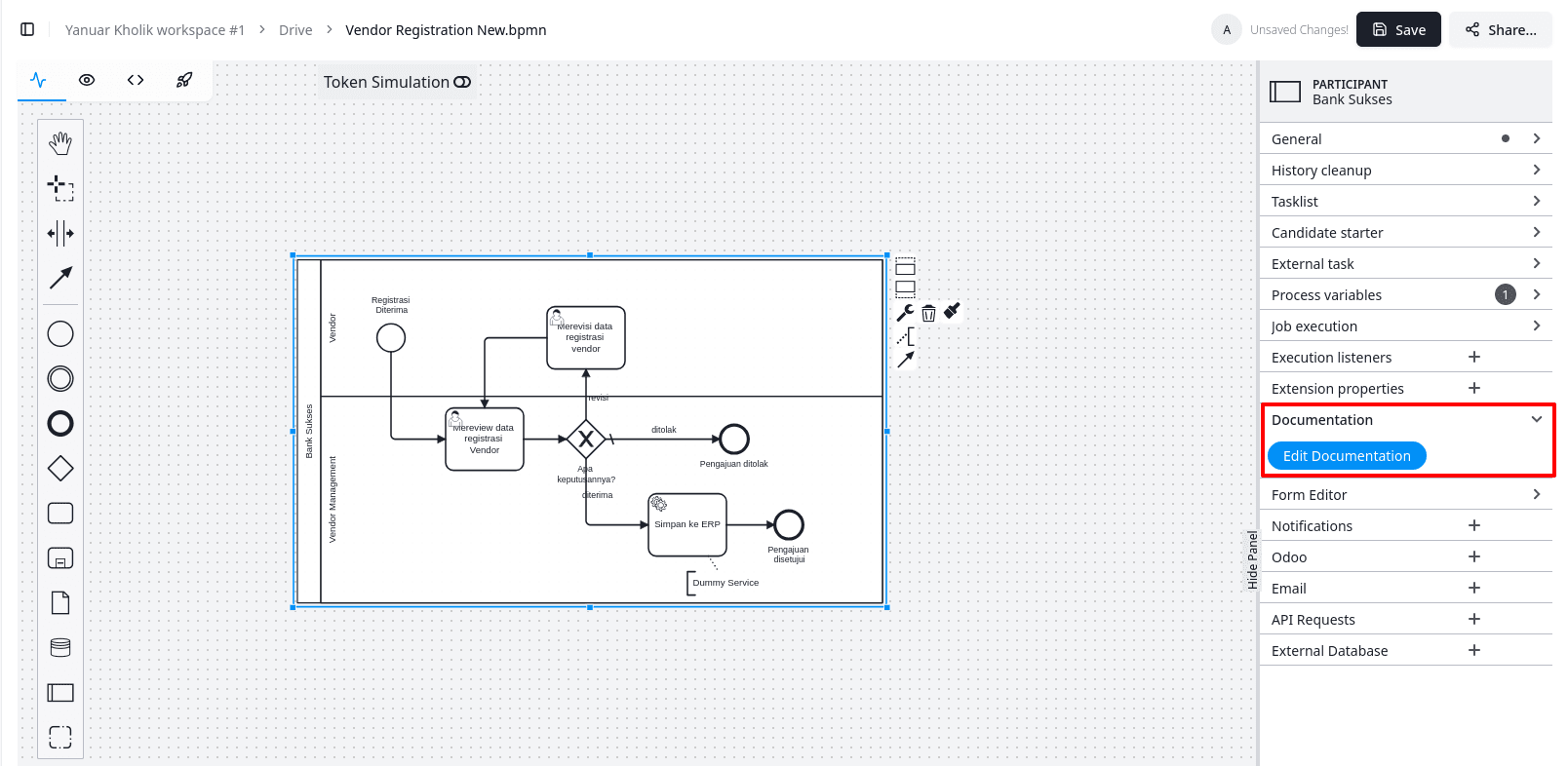The width and height of the screenshot is (1568, 766).
Task: Collapse the Documentation section
Action: pos(1536,419)
